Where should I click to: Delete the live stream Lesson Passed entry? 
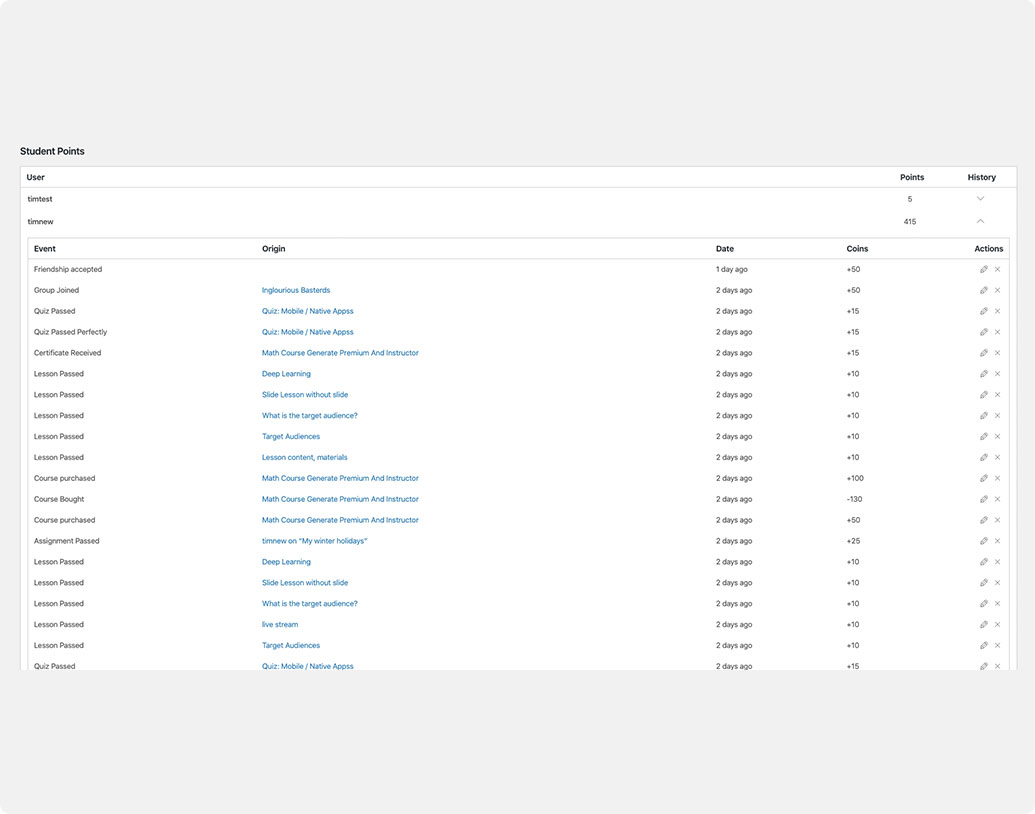pyautogui.click(x=997, y=625)
